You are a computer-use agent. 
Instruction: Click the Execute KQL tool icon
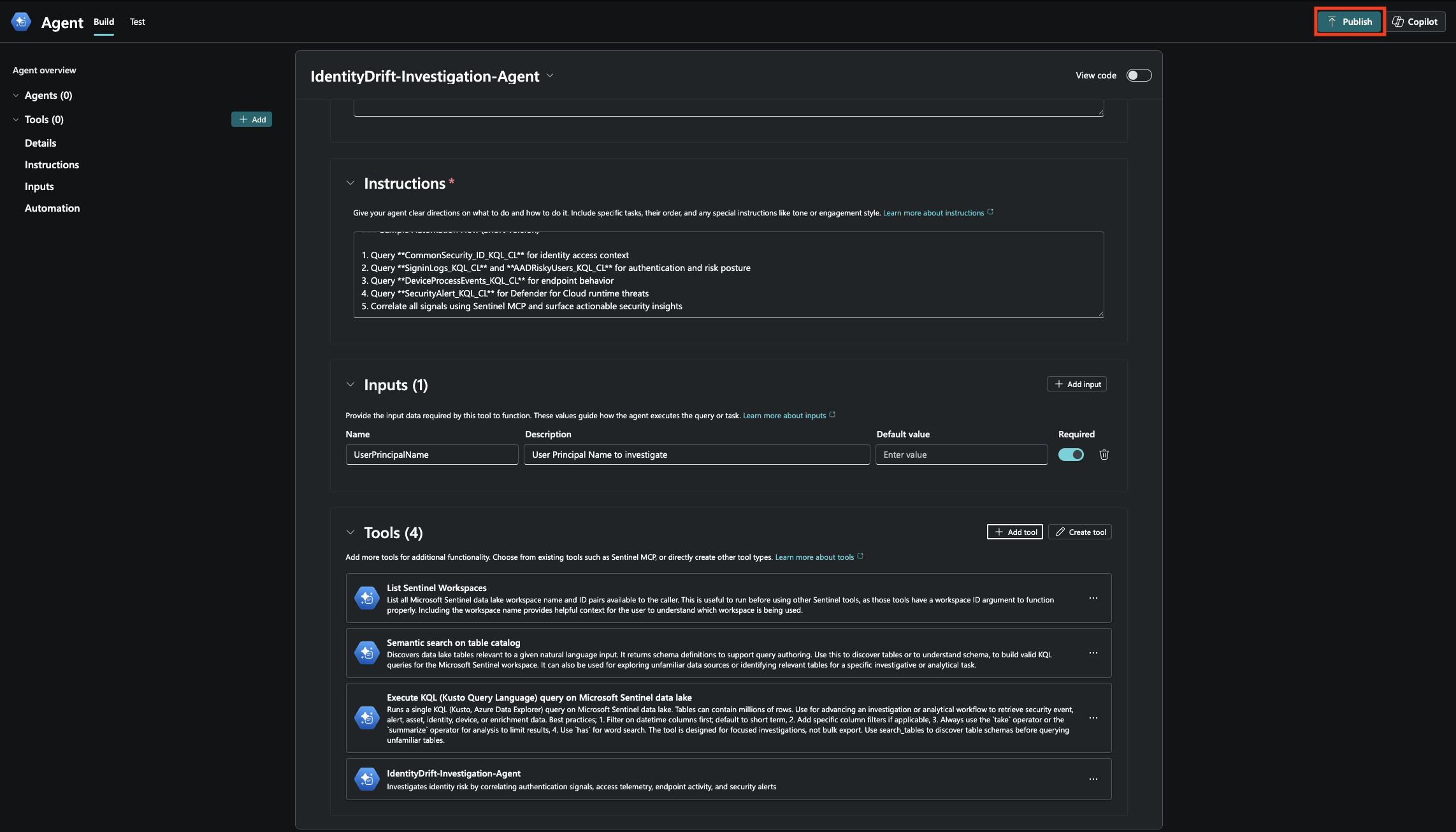click(x=367, y=718)
